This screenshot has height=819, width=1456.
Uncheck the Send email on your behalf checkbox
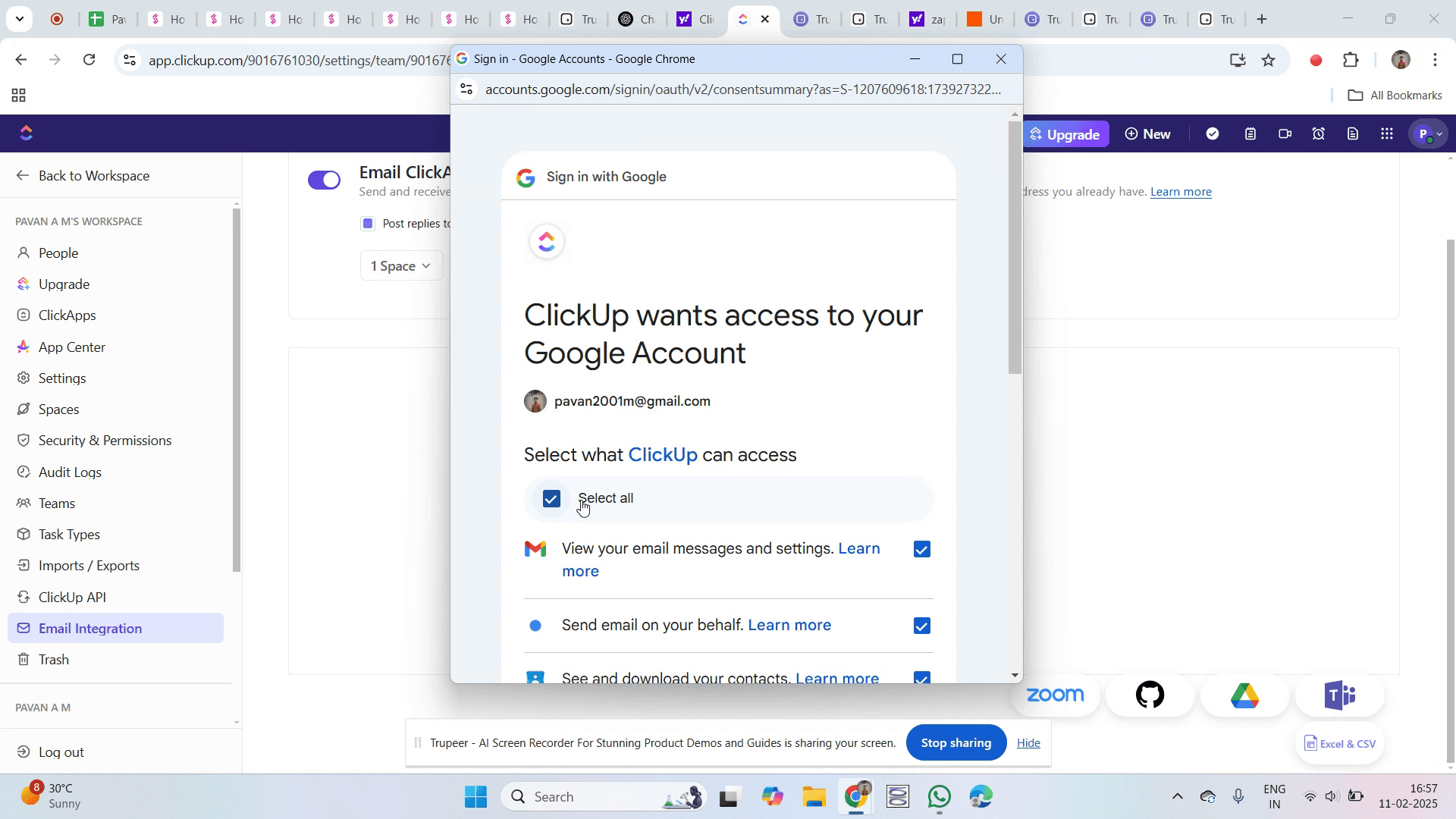pyautogui.click(x=922, y=626)
